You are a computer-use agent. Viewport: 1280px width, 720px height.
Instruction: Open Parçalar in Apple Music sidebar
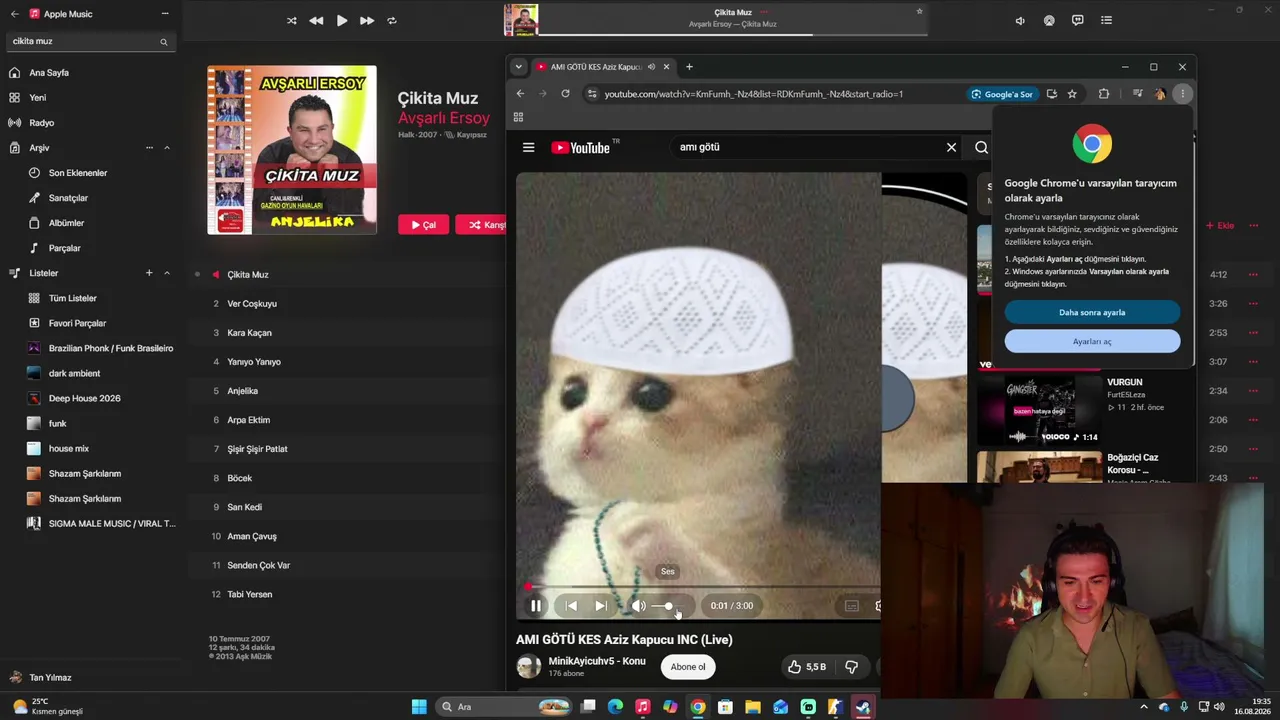coord(64,248)
